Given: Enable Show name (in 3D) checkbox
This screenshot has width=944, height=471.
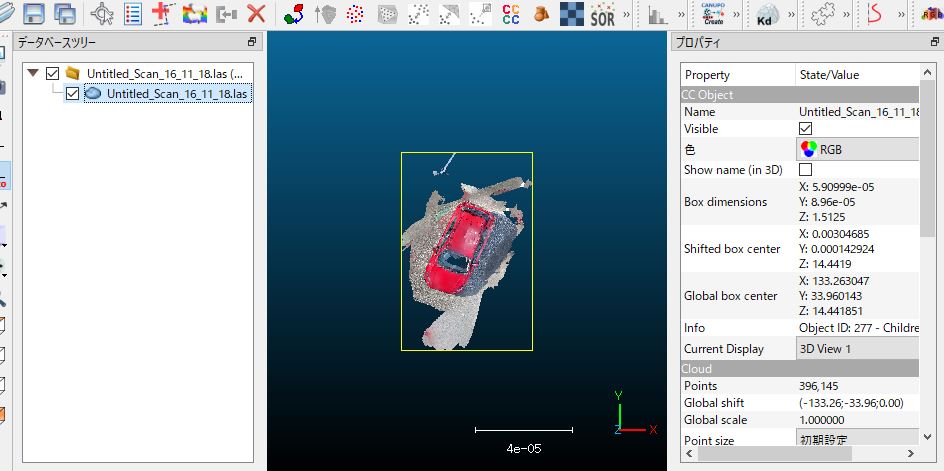Looking at the screenshot, I should [x=805, y=170].
